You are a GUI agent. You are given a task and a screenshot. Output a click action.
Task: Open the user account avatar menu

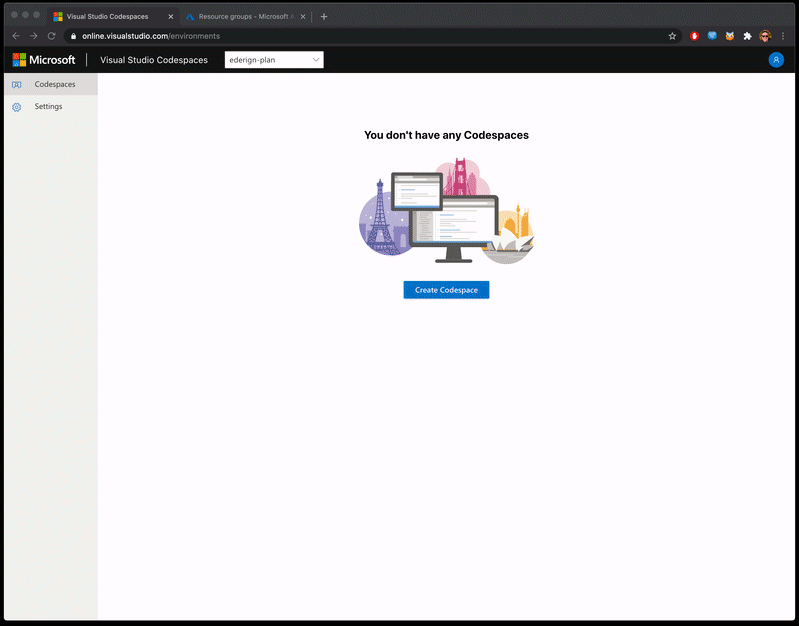[x=776, y=60]
